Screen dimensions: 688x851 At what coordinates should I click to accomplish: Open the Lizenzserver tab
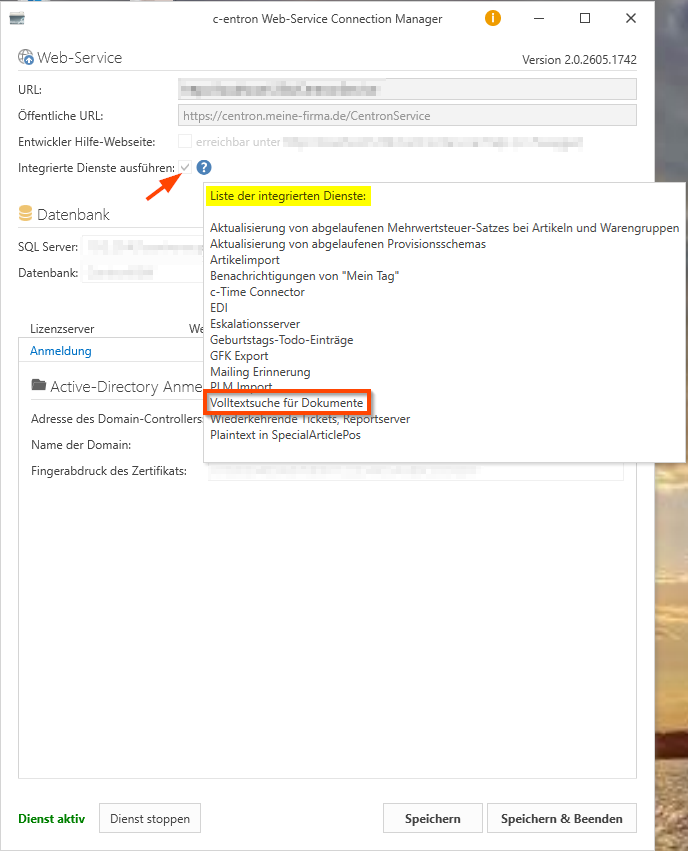click(x=62, y=329)
